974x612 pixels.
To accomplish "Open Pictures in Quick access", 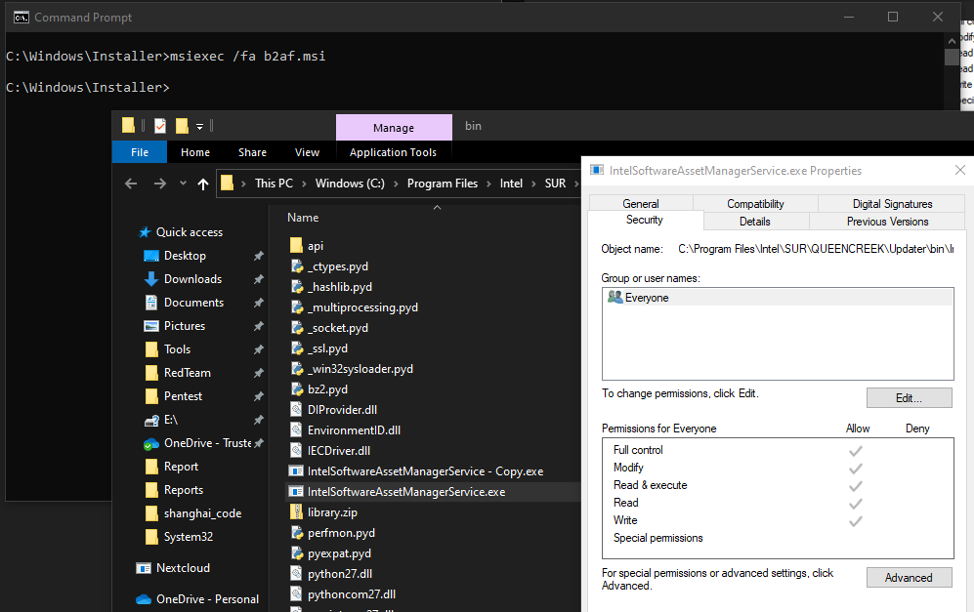I will coord(184,326).
